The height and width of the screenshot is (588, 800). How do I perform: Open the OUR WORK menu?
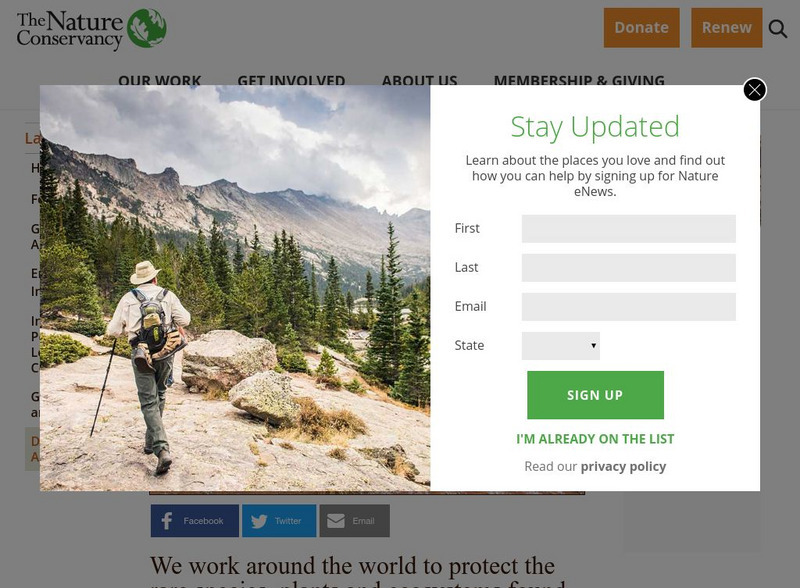(x=160, y=80)
